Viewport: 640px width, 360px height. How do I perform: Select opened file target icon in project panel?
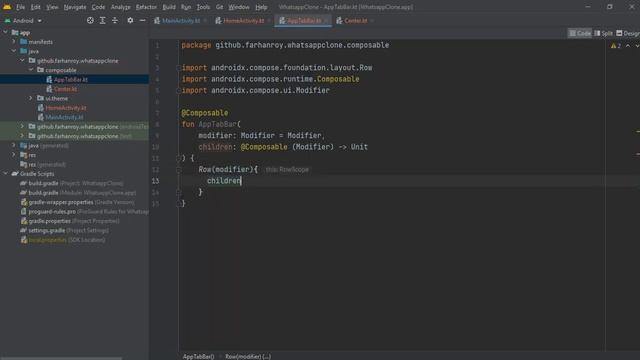coord(90,20)
